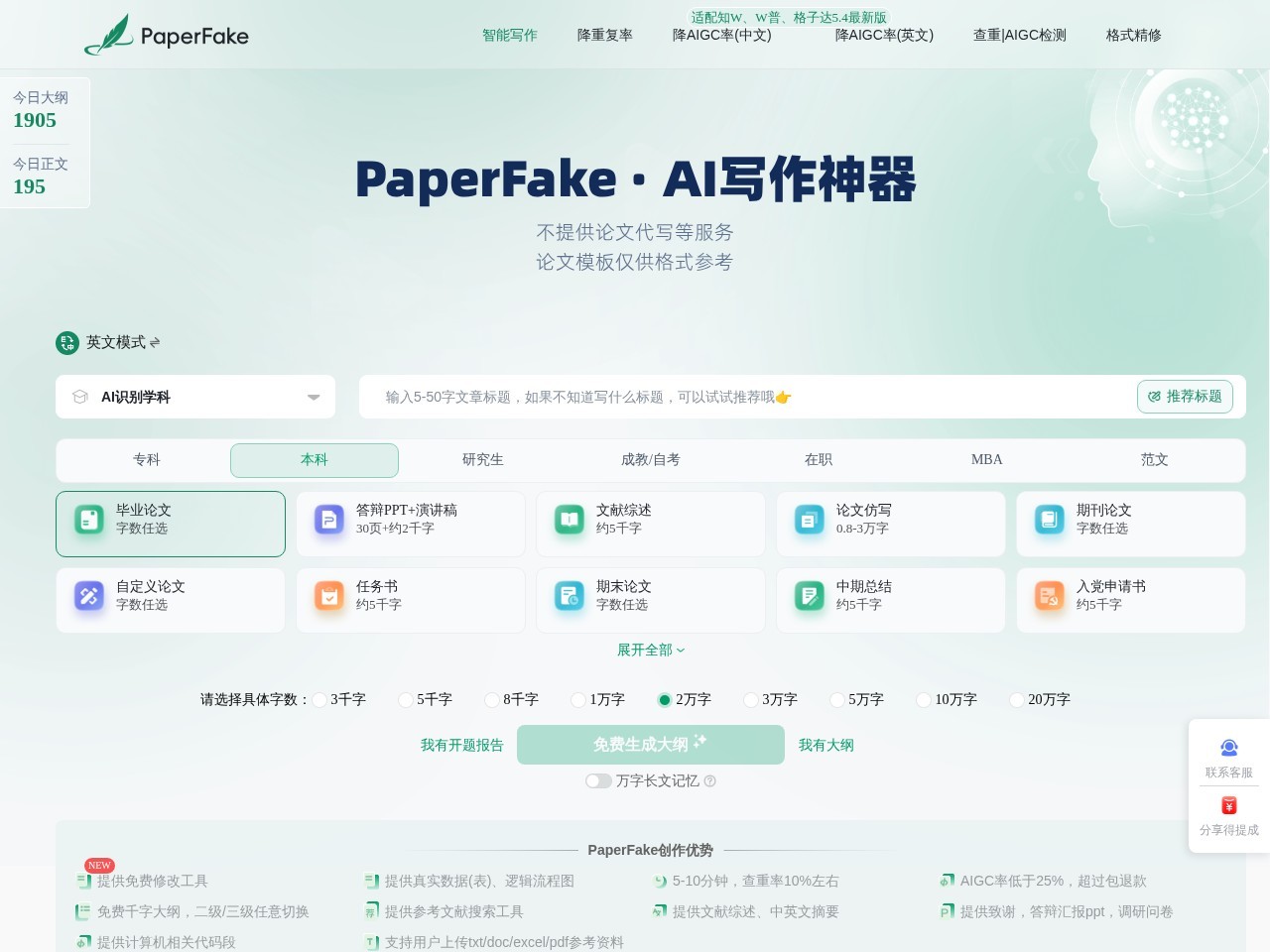Switch to the 成教/自考 tab
This screenshot has height=952, width=1270.
[x=651, y=460]
